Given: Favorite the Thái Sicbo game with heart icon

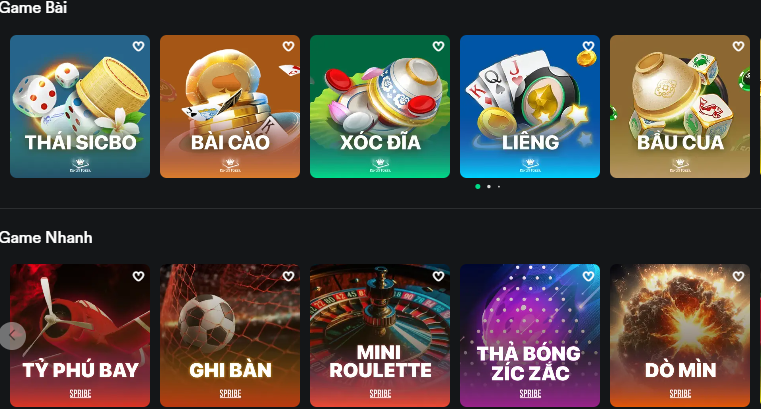Looking at the screenshot, I should [x=138, y=46].
